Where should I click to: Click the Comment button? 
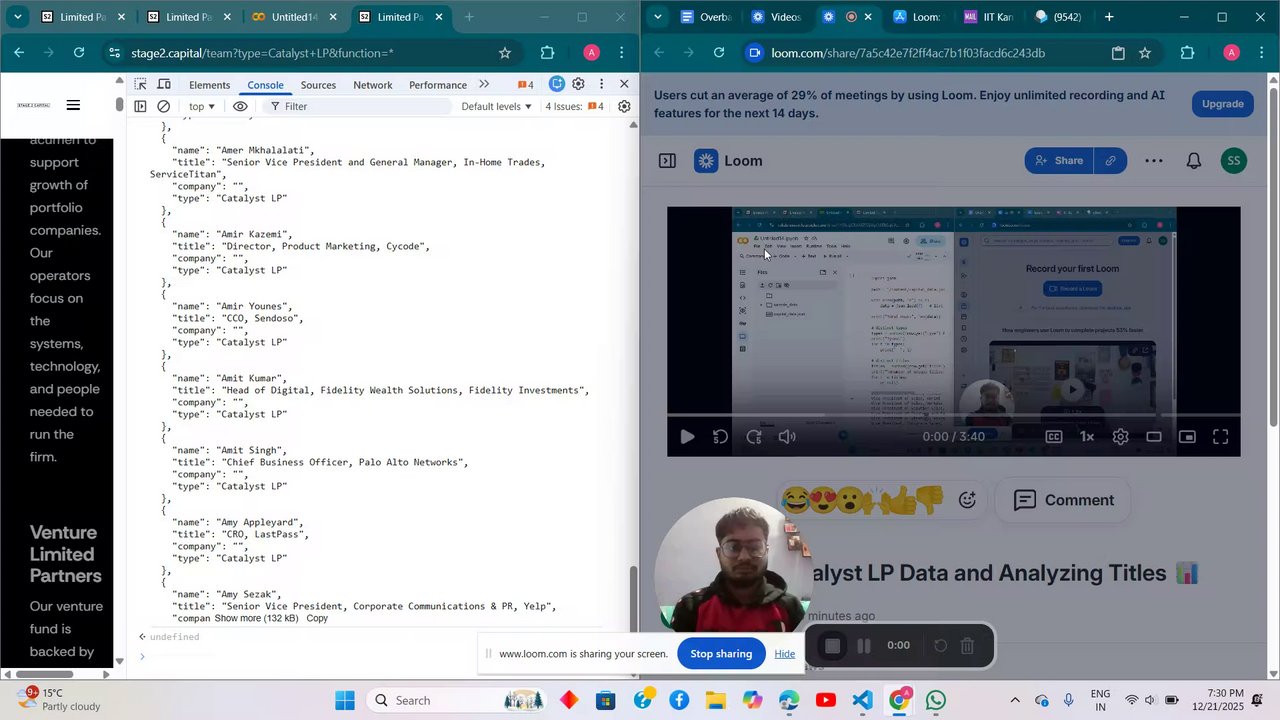(1064, 500)
